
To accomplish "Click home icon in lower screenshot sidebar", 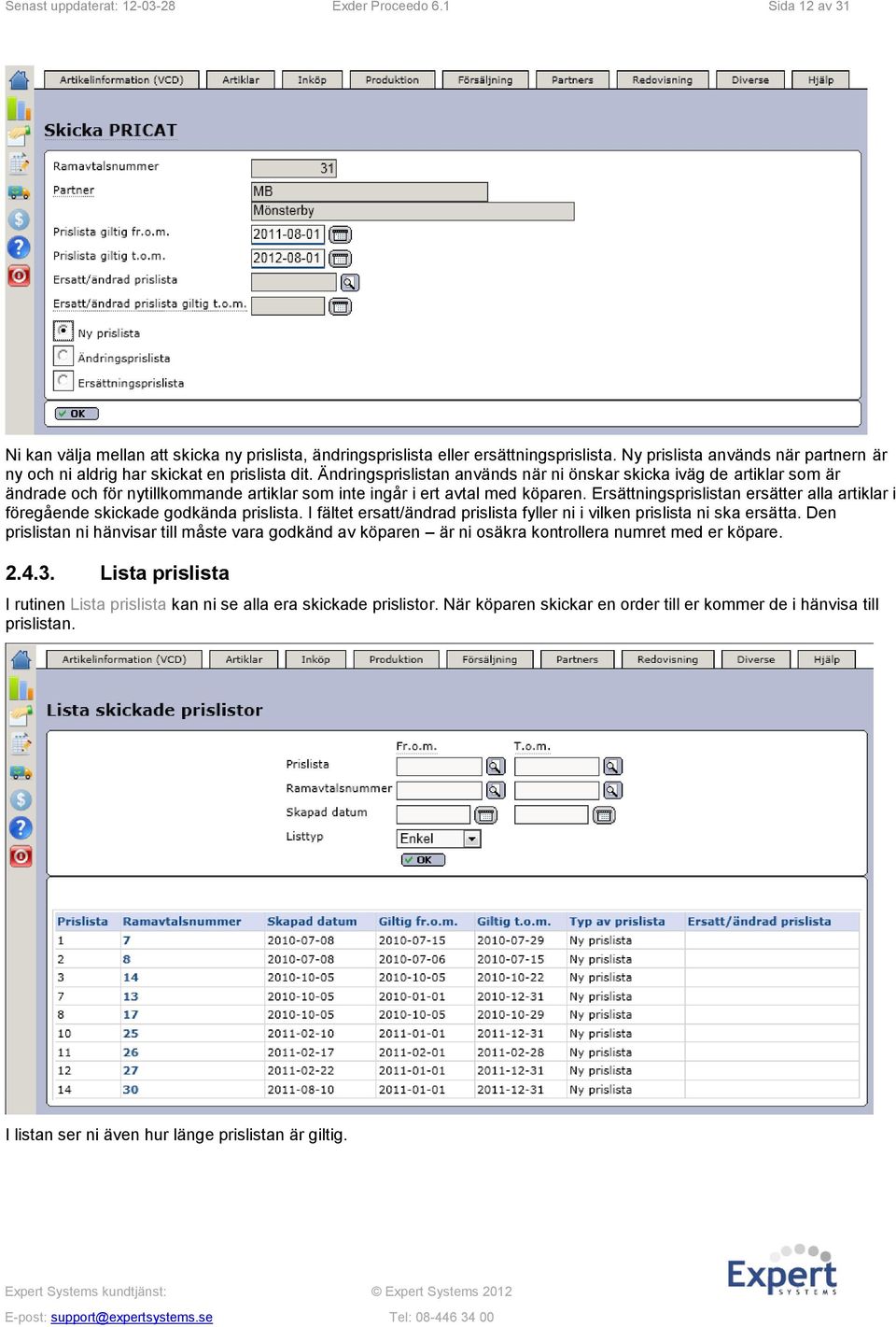I will point(21,660).
